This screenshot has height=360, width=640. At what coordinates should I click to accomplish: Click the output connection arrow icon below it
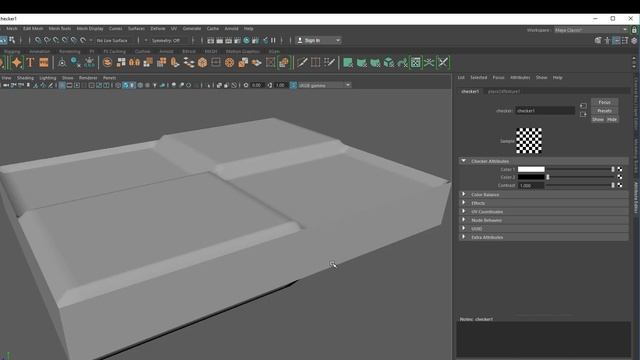click(583, 115)
